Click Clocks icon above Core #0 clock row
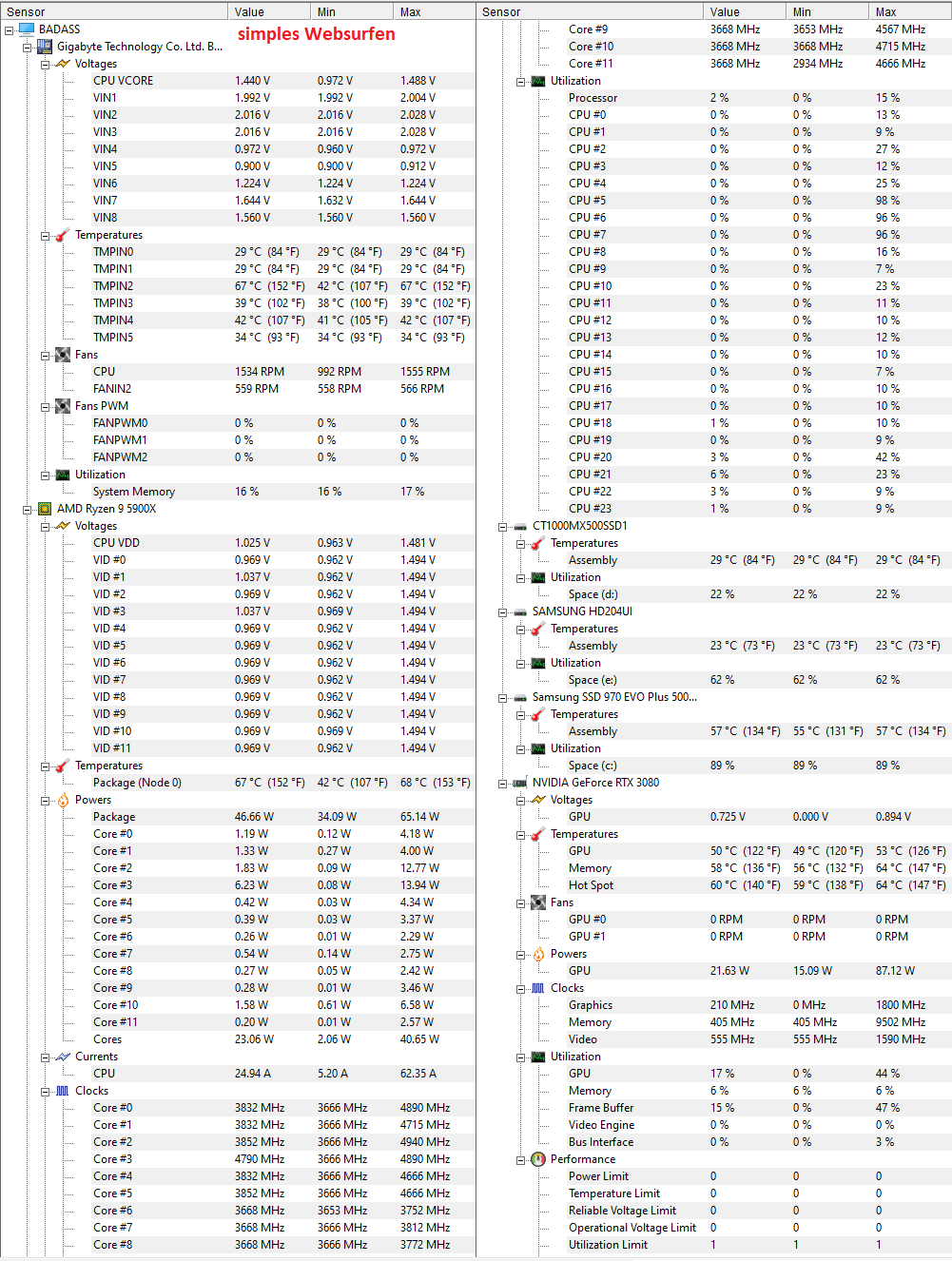Image resolution: width=952 pixels, height=1261 pixels. (63, 1091)
